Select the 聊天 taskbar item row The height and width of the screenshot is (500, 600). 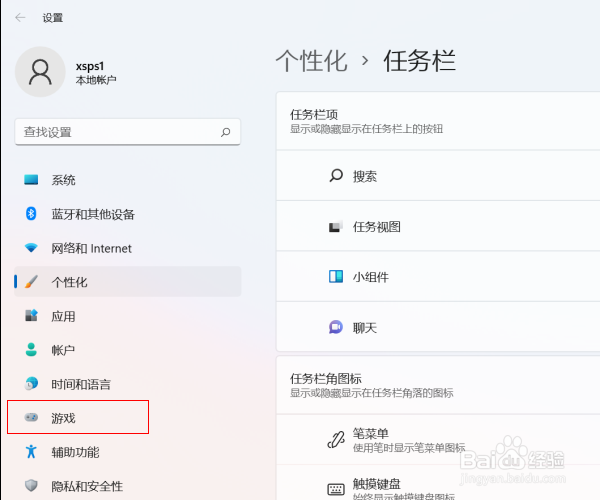[x=438, y=327]
